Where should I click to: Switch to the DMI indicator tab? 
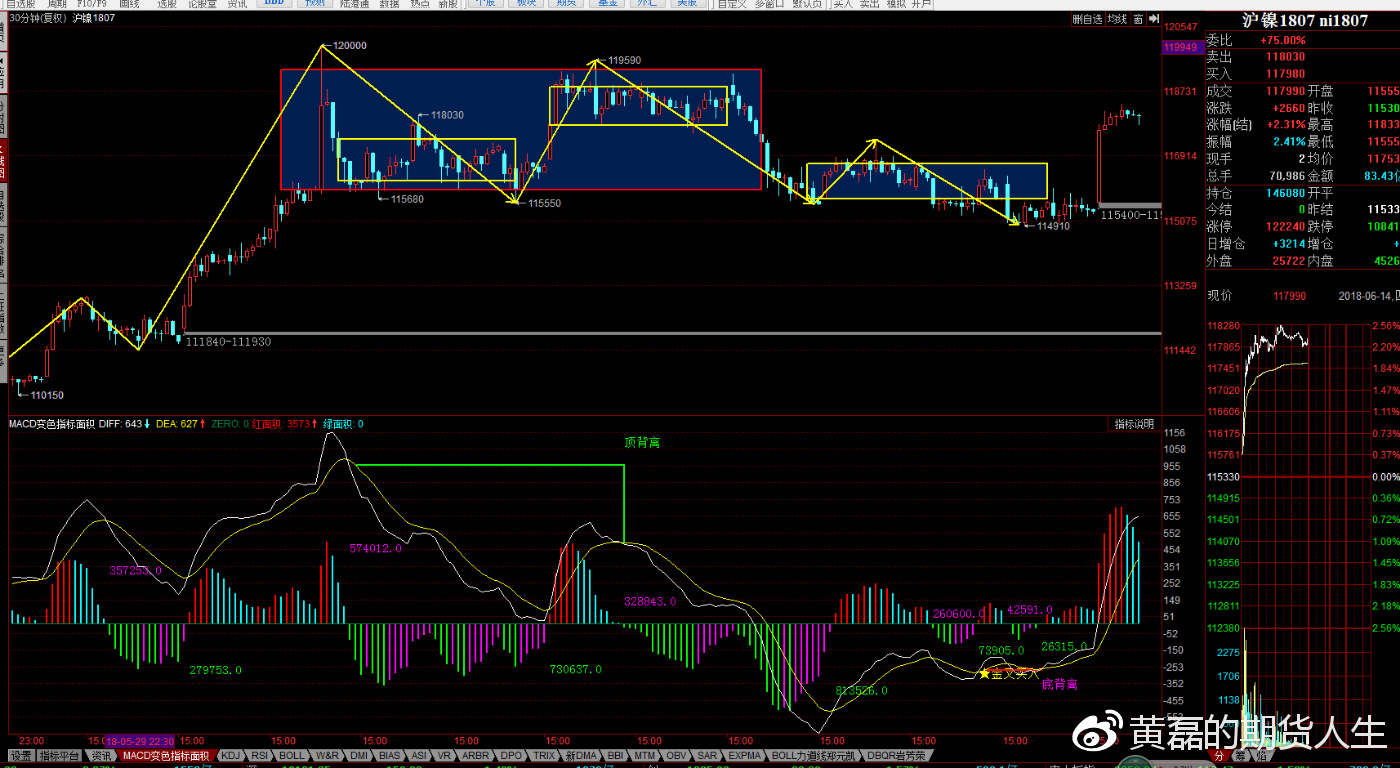[360, 754]
